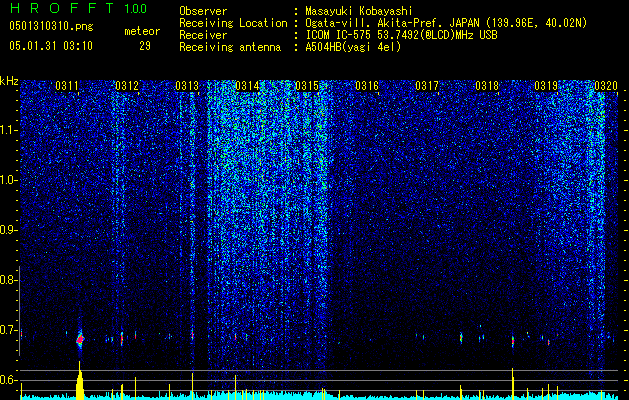Click the Receiving Location label
Image resolution: width=629 pixels, height=400 pixels.
click(x=233, y=23)
